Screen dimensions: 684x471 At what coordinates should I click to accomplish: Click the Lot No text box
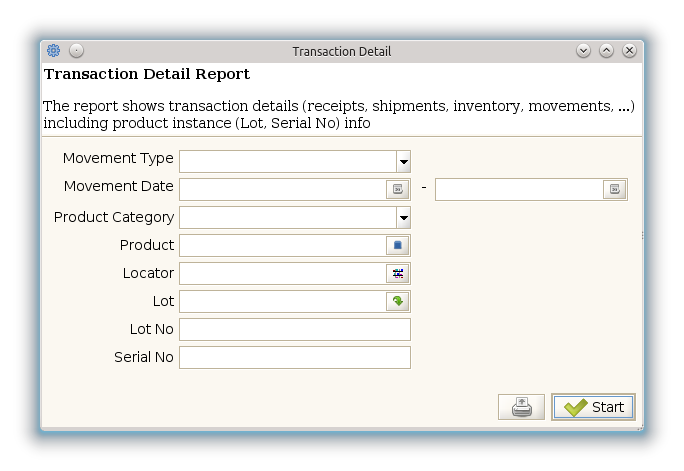point(294,329)
